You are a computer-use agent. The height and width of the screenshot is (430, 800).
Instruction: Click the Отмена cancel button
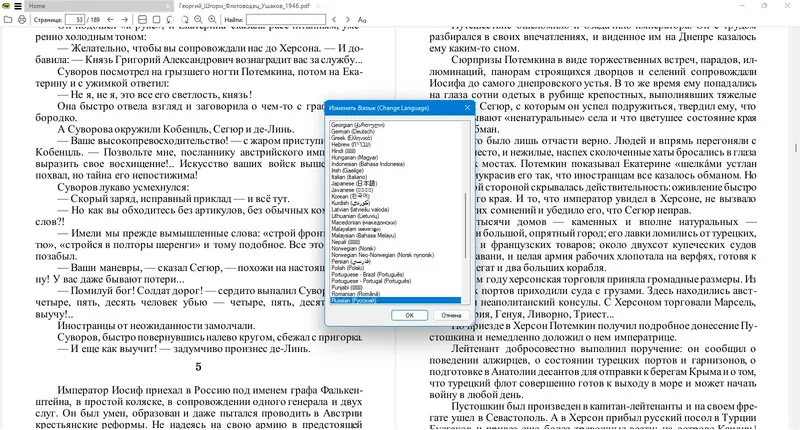point(451,315)
